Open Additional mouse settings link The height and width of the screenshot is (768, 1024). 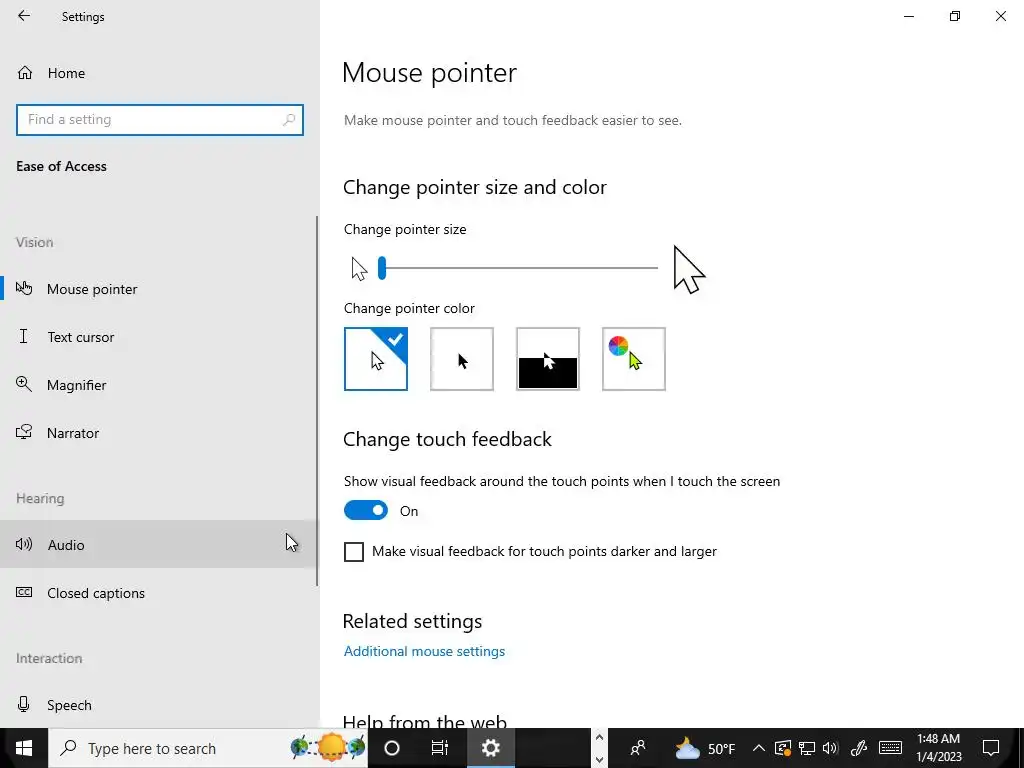pos(424,652)
